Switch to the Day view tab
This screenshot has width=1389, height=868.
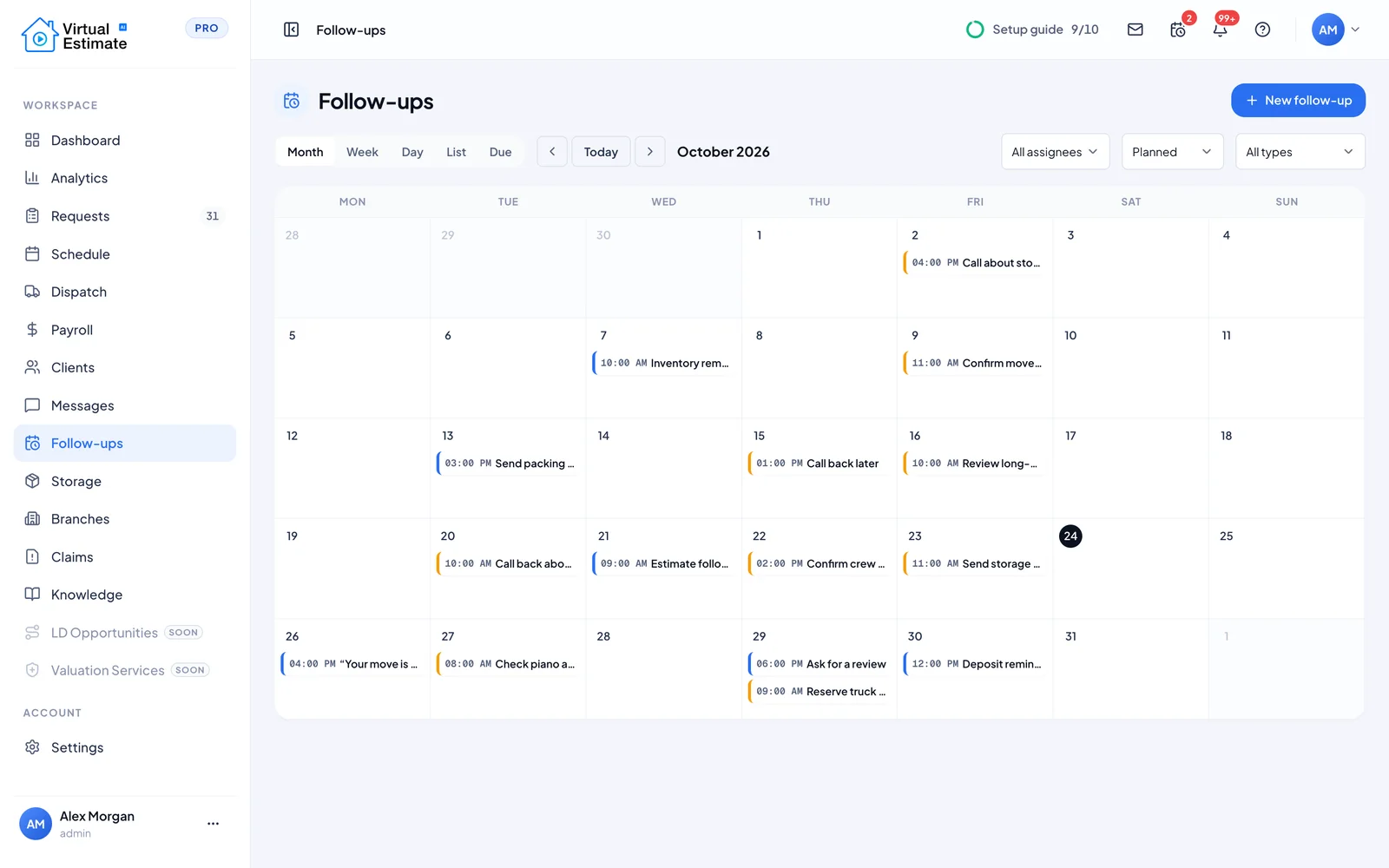(x=412, y=152)
